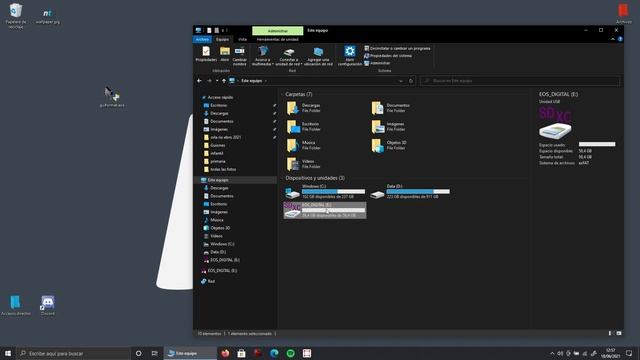Image resolution: width=640 pixels, height=360 pixels.
Task: Open Papelera de reciclaje on desktop
Action: pyautogui.click(x=16, y=16)
